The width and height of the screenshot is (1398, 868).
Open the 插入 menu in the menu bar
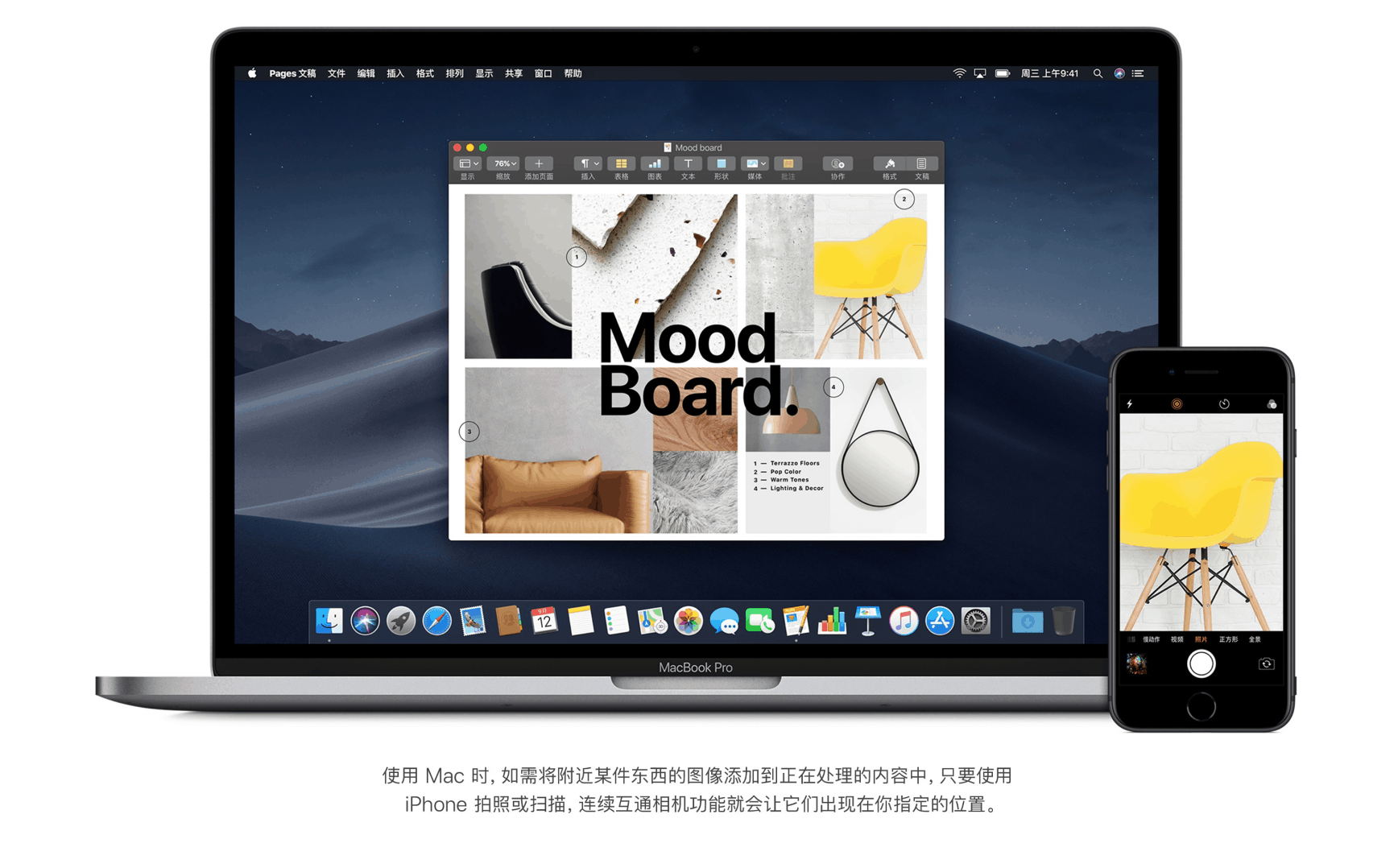395,73
